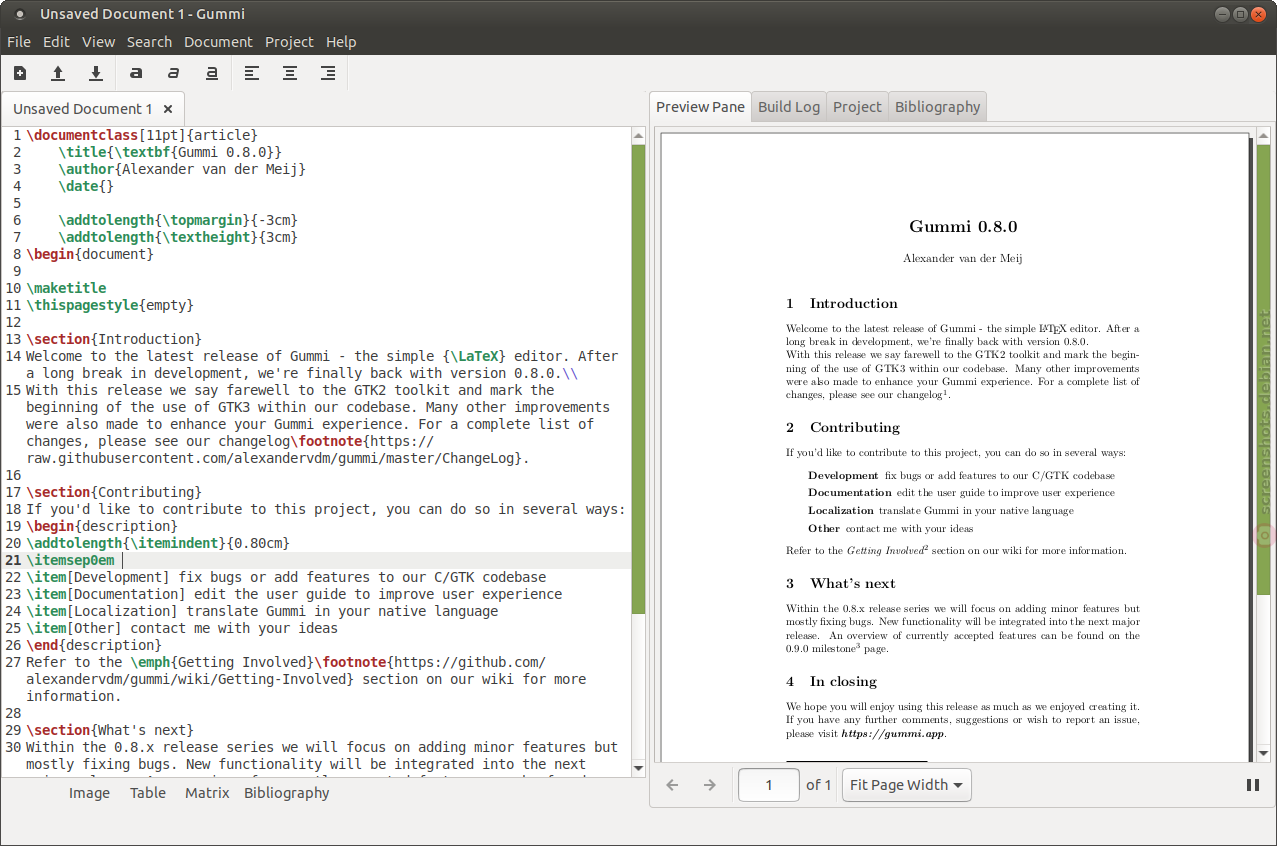Apply bold text formatting icon
The width and height of the screenshot is (1277, 846).
(136, 73)
